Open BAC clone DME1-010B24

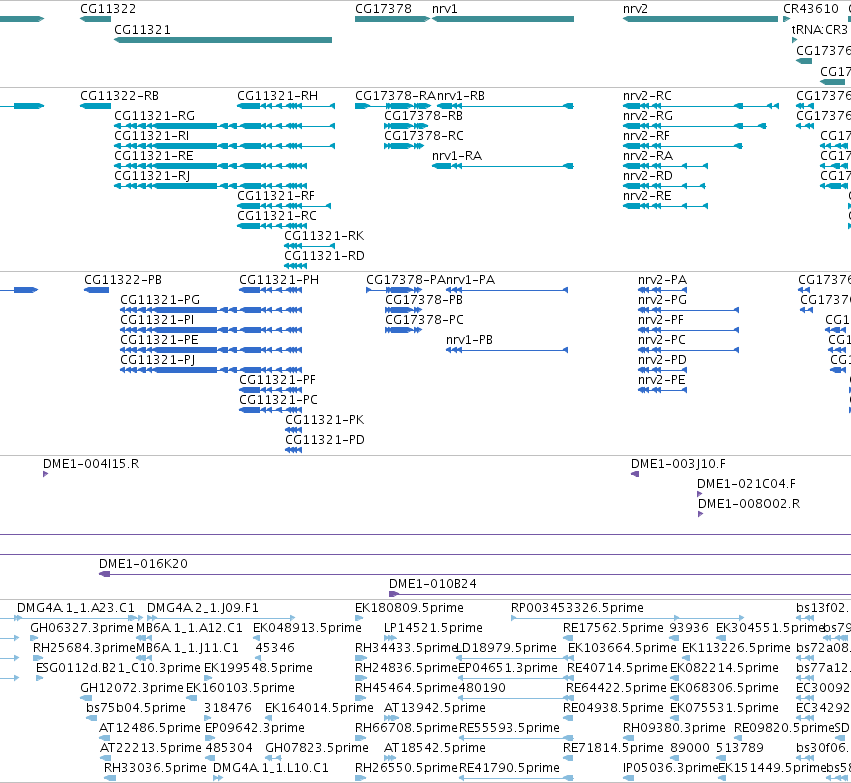[x=620, y=594]
